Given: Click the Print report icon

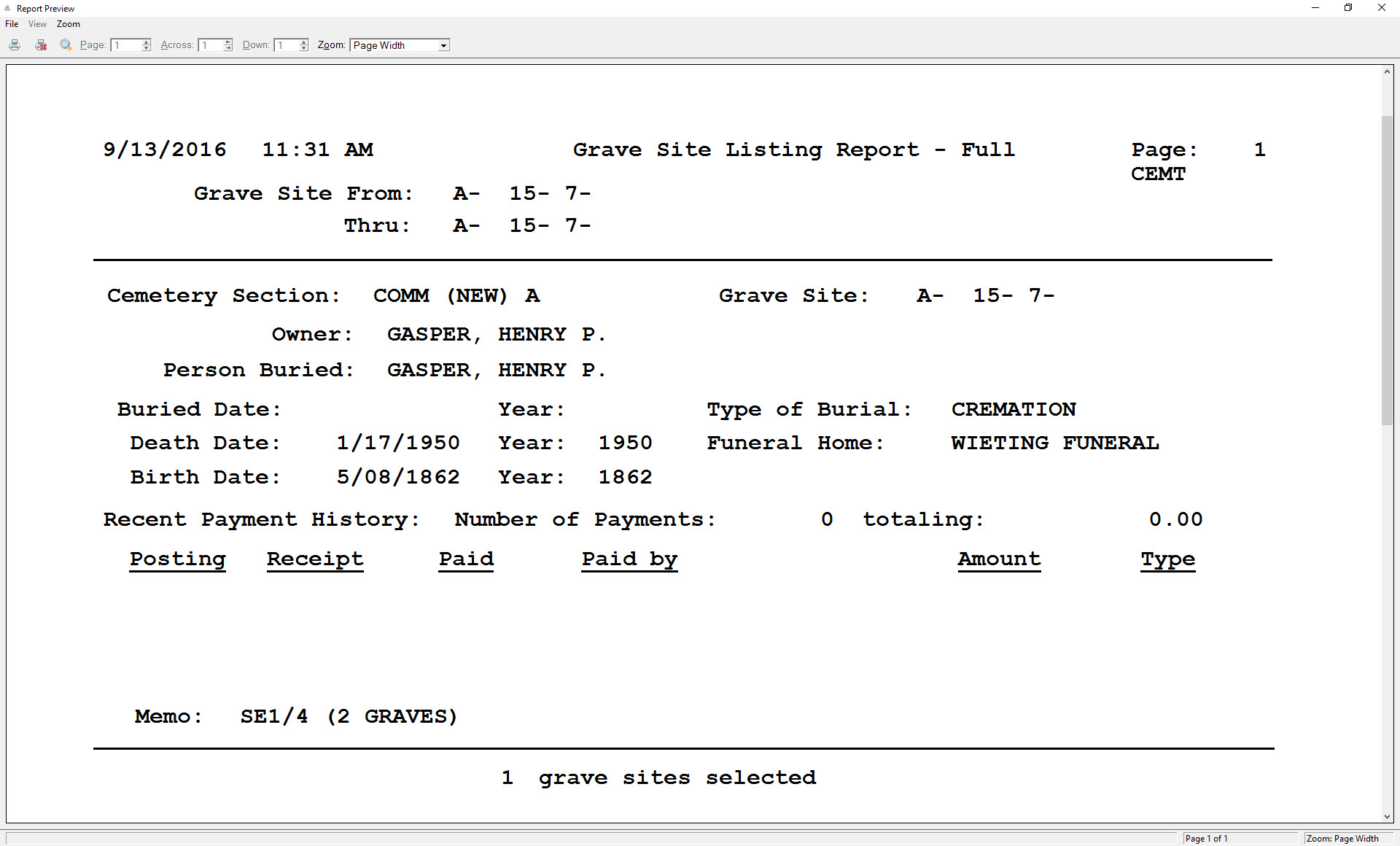Looking at the screenshot, I should pyautogui.click(x=15, y=45).
